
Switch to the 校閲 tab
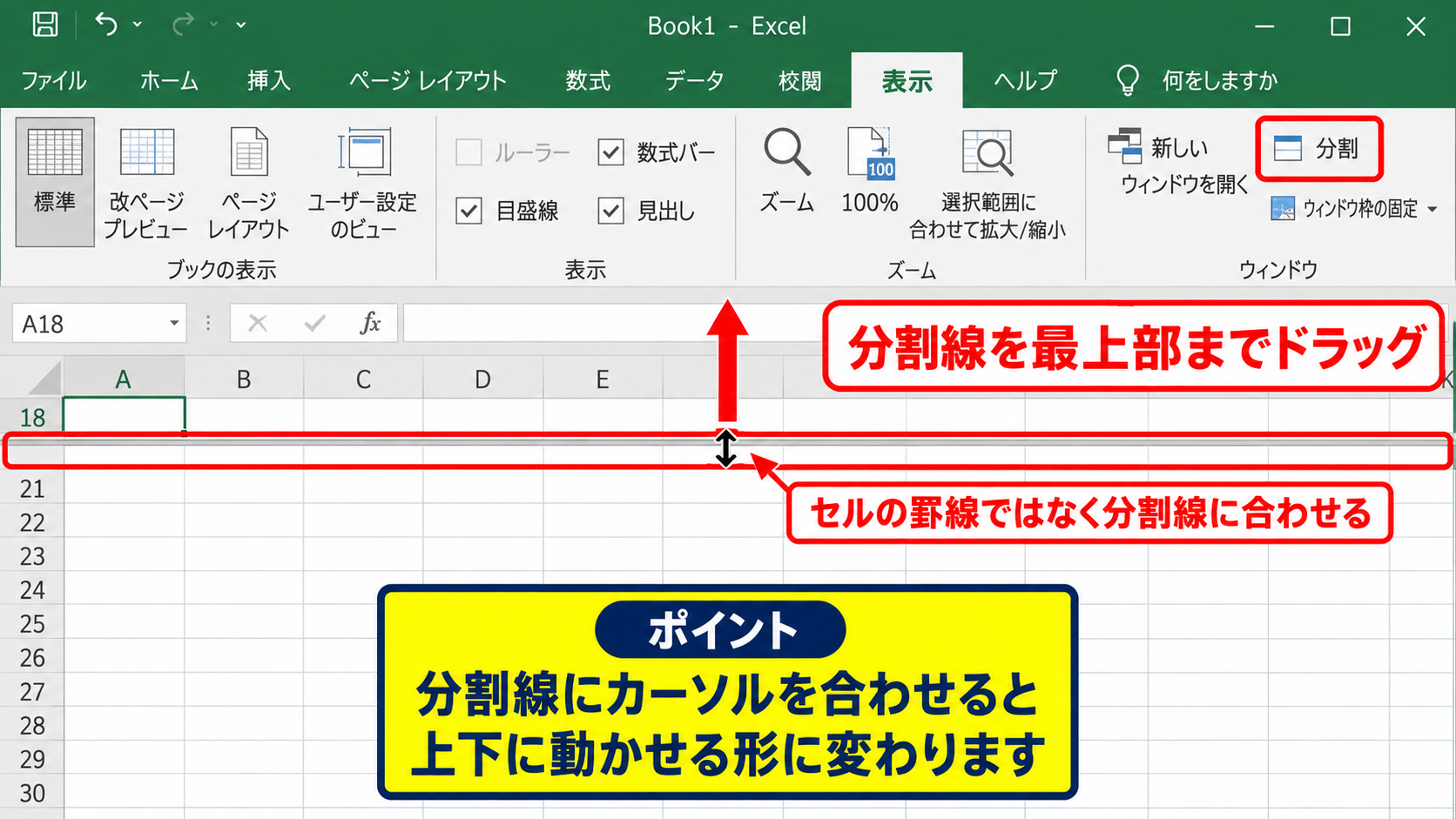[799, 81]
